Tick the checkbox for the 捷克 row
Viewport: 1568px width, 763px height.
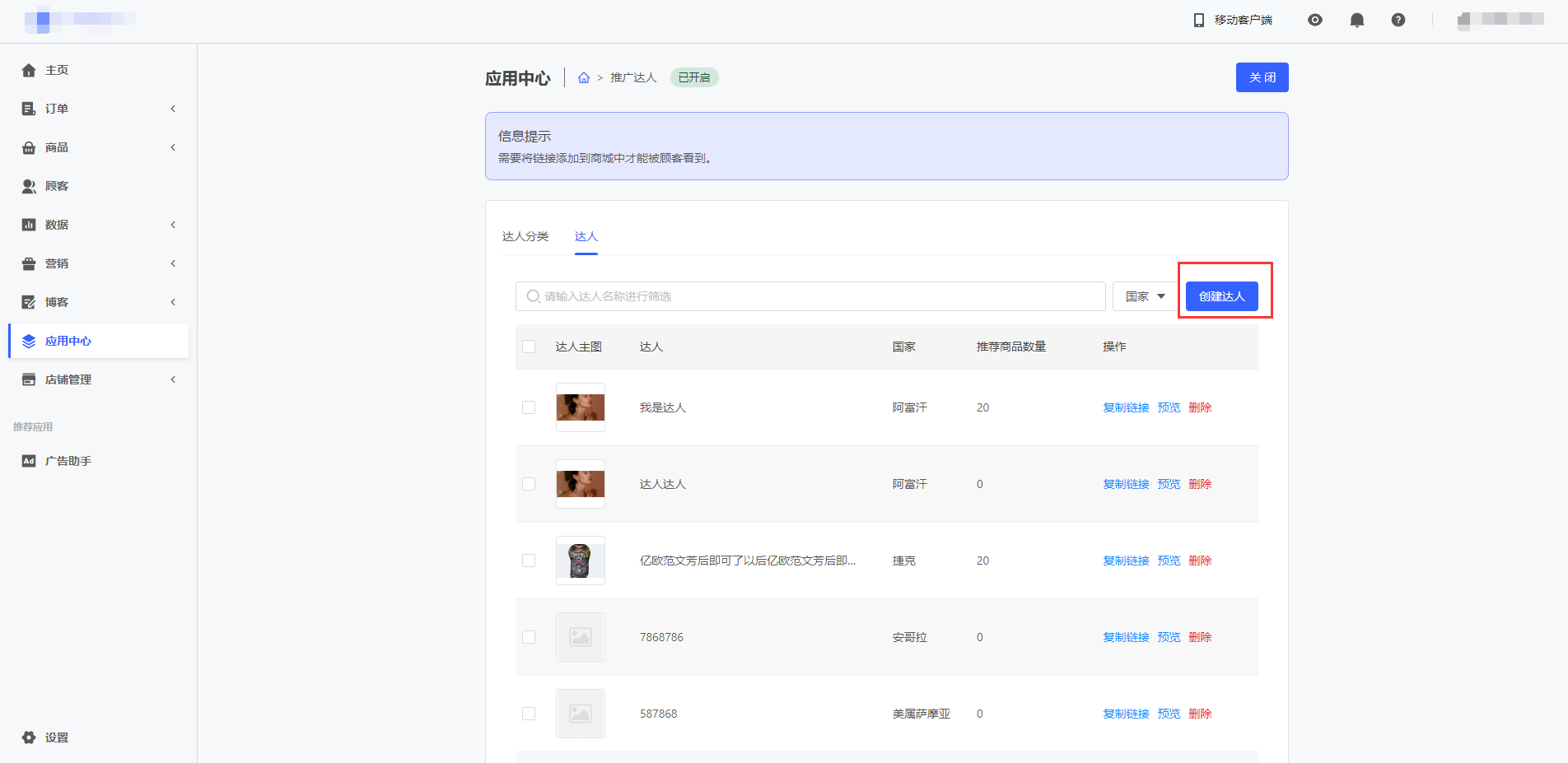point(529,561)
